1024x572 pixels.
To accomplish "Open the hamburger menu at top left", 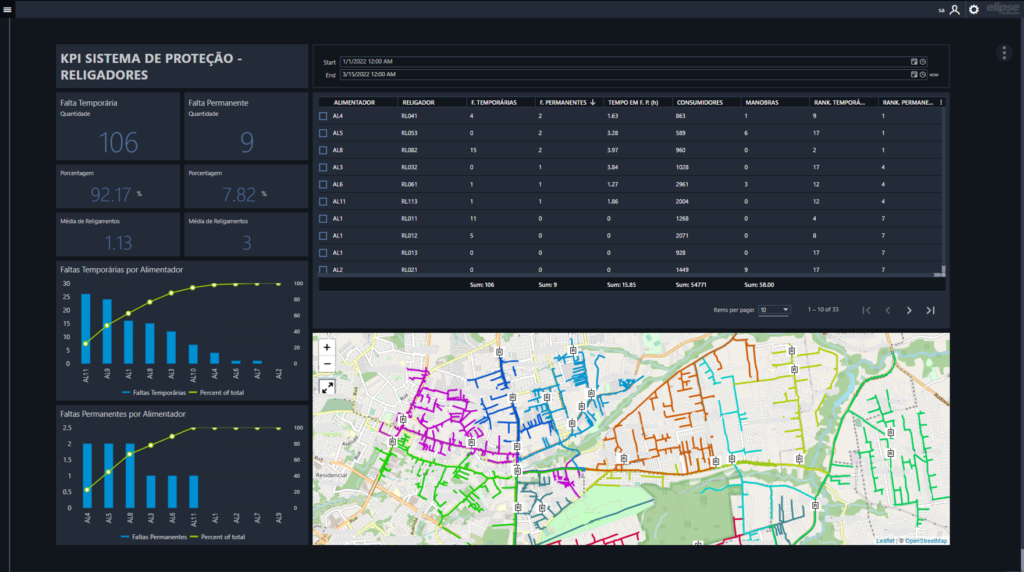I will point(7,10).
